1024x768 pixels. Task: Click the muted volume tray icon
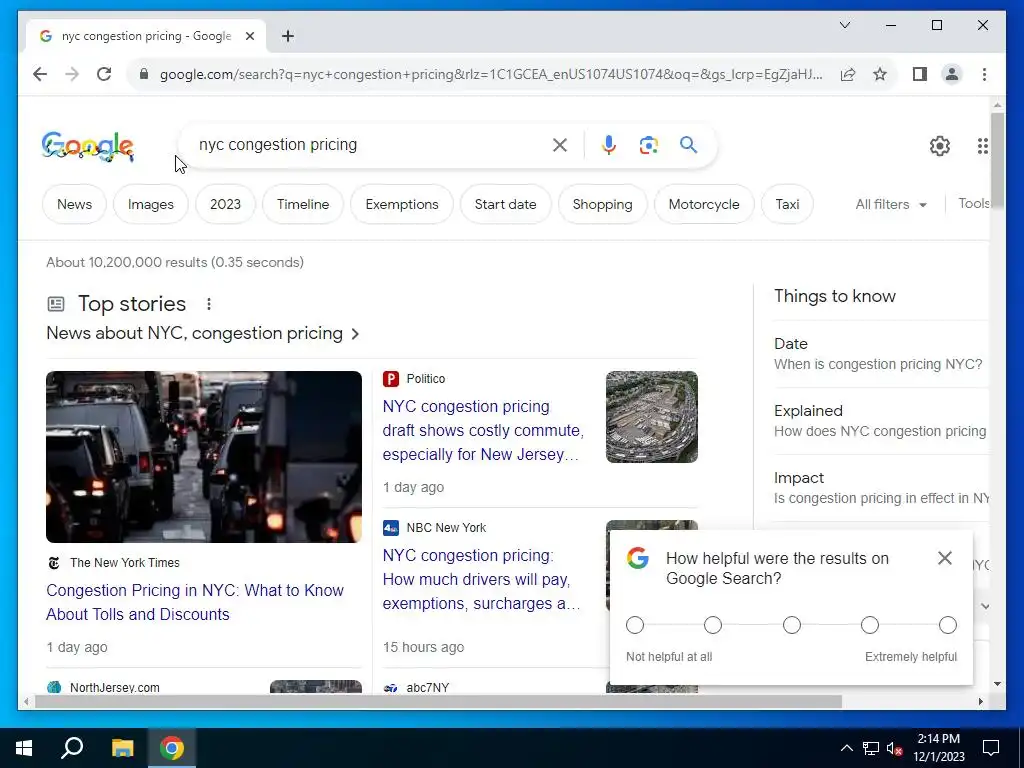tap(894, 748)
